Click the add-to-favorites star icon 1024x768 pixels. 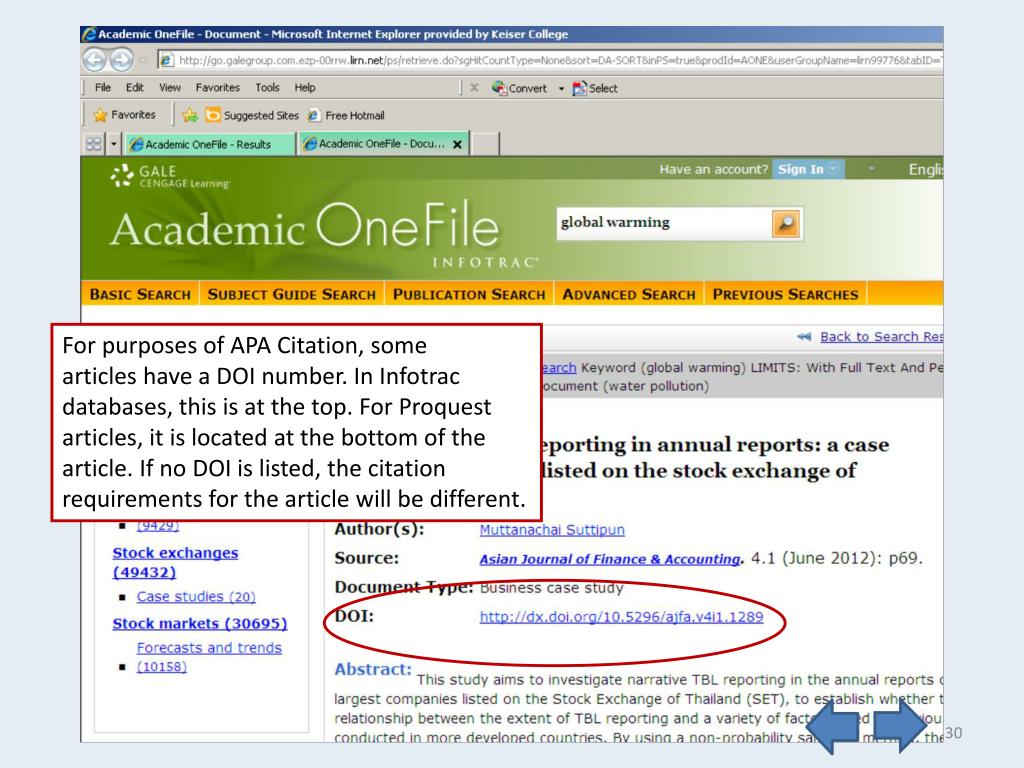[x=190, y=116]
